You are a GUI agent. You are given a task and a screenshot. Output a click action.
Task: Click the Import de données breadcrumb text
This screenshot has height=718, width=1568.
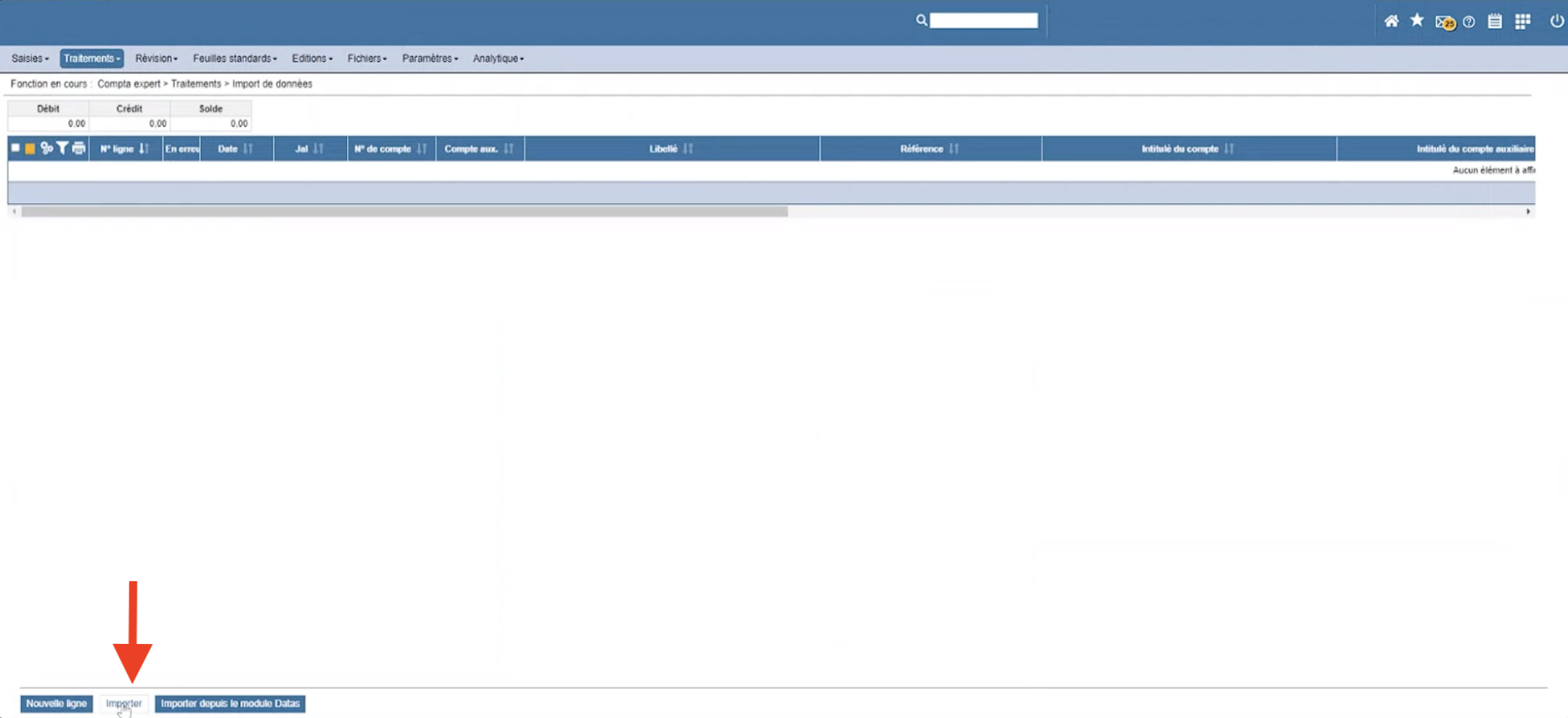pyautogui.click(x=272, y=84)
